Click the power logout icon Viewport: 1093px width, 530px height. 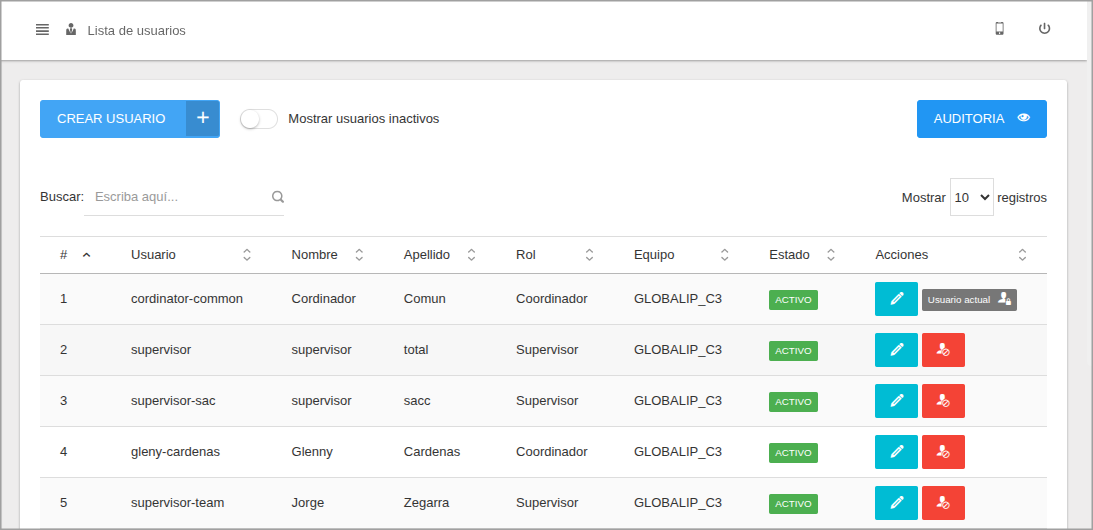tap(1044, 29)
